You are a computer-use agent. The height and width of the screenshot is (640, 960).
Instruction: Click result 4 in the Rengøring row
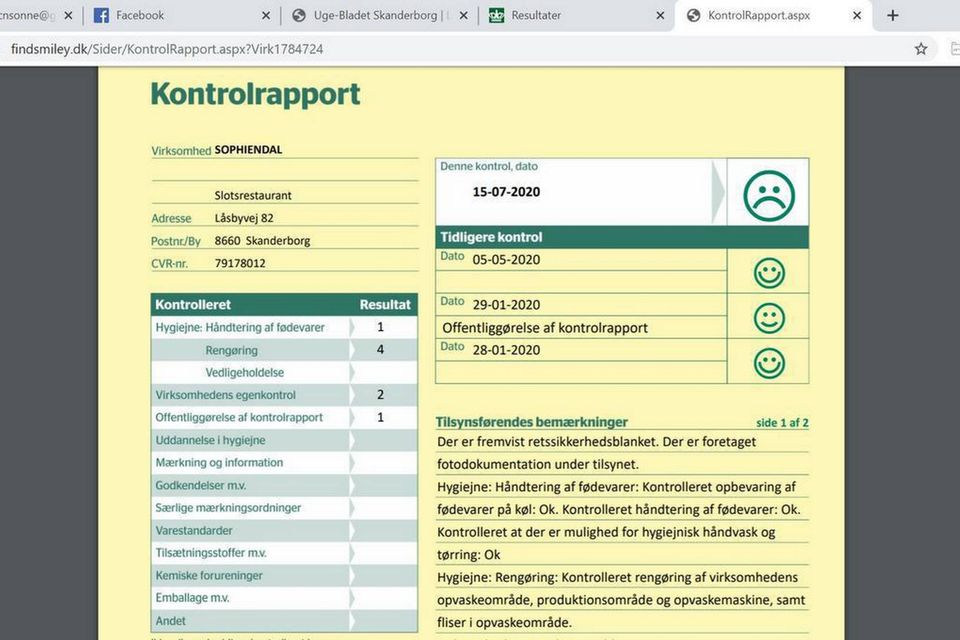pyautogui.click(x=380, y=350)
